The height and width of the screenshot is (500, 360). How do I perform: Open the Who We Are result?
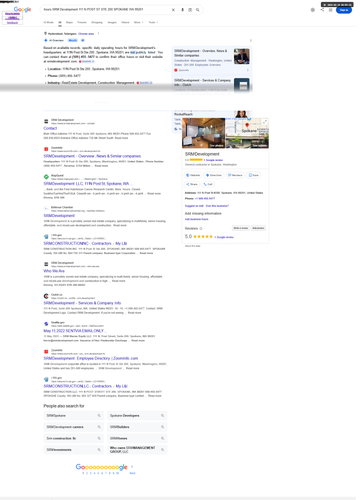tap(54, 271)
